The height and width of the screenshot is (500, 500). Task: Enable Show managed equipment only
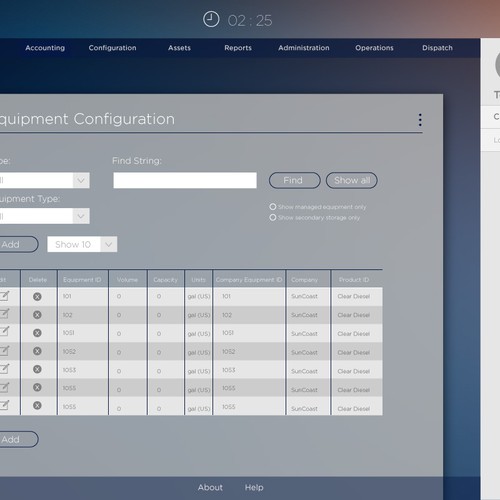(x=273, y=207)
